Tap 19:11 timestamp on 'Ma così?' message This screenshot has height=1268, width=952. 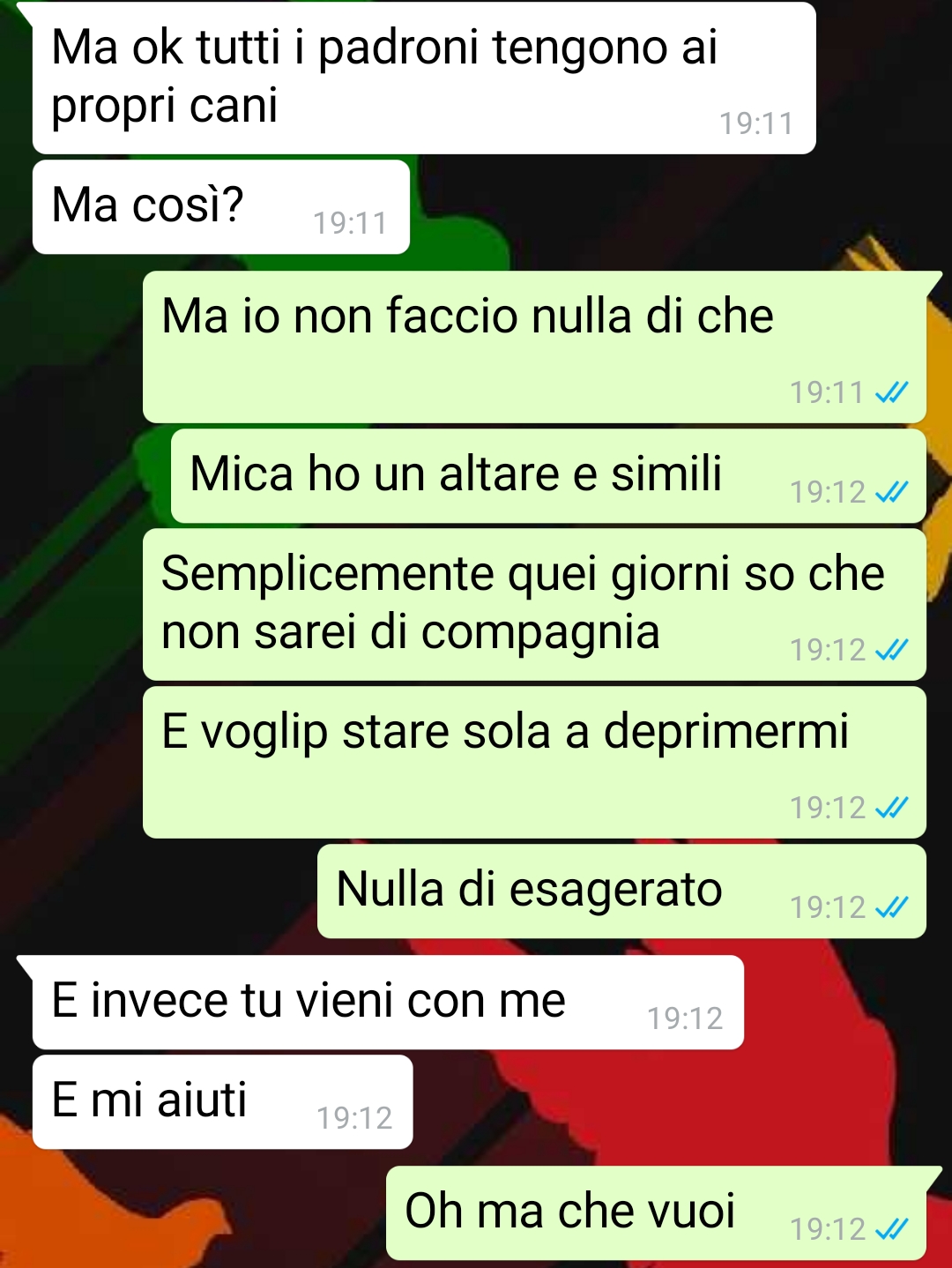coord(350,223)
